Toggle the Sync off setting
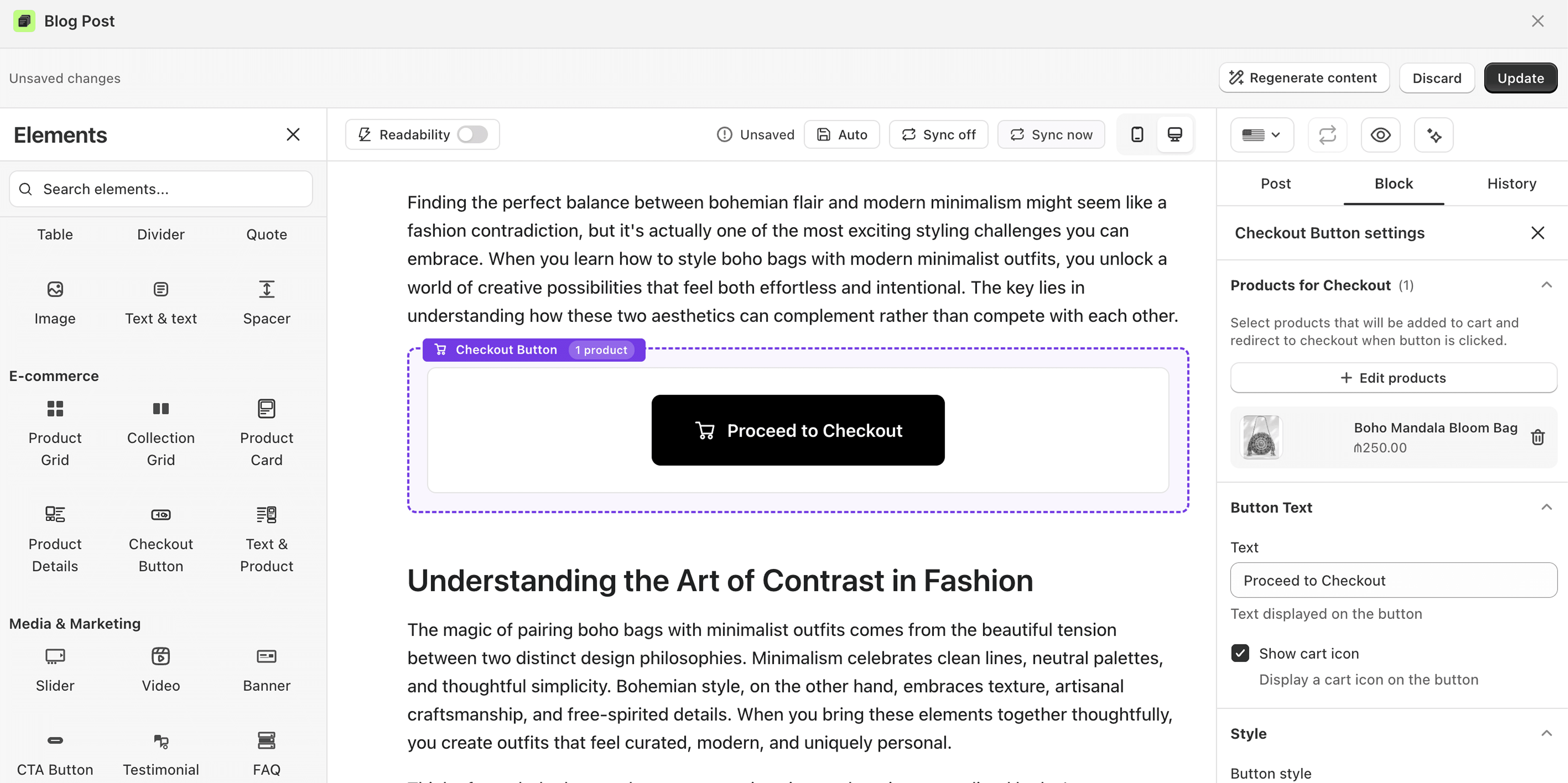The image size is (1568, 783). pos(938,134)
